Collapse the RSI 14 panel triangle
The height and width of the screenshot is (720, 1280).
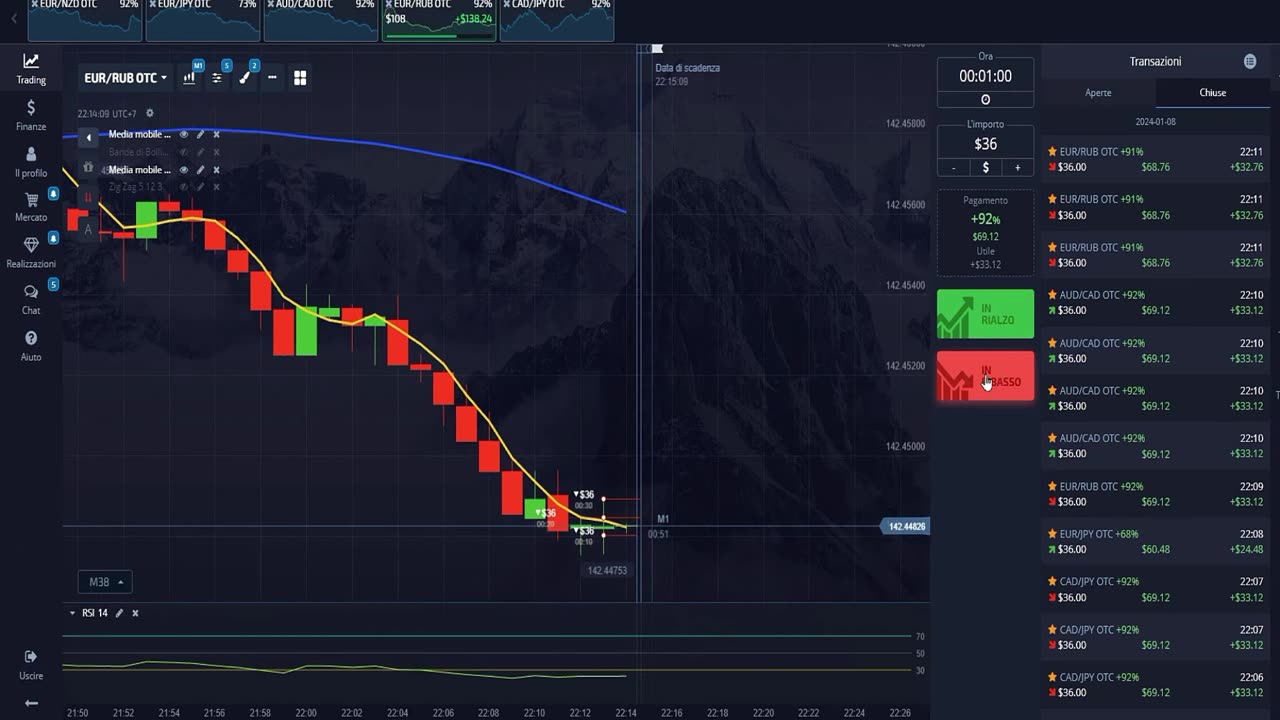72,613
